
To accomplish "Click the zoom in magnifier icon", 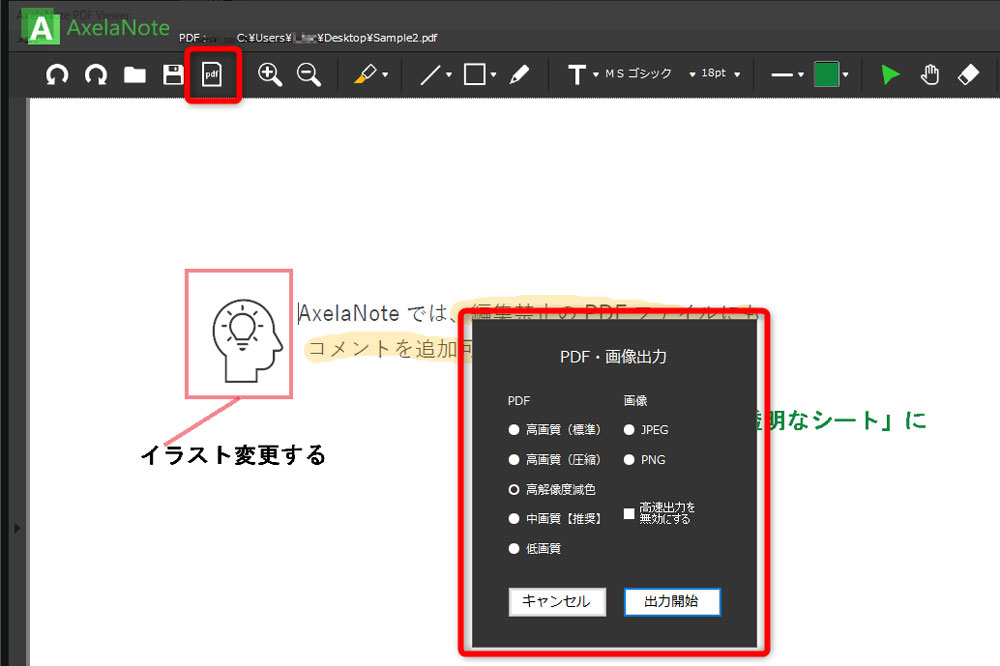I will pyautogui.click(x=270, y=74).
